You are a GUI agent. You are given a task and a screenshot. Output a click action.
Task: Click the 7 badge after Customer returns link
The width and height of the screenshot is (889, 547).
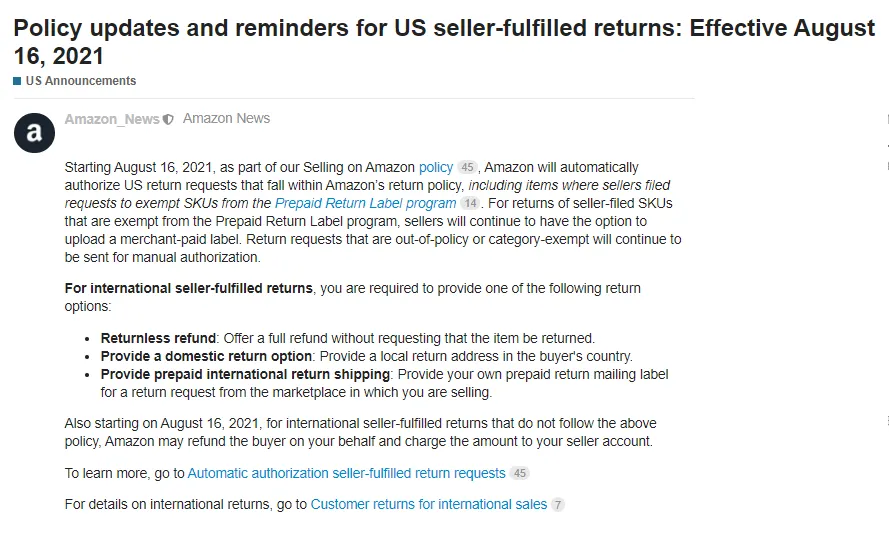tap(558, 505)
